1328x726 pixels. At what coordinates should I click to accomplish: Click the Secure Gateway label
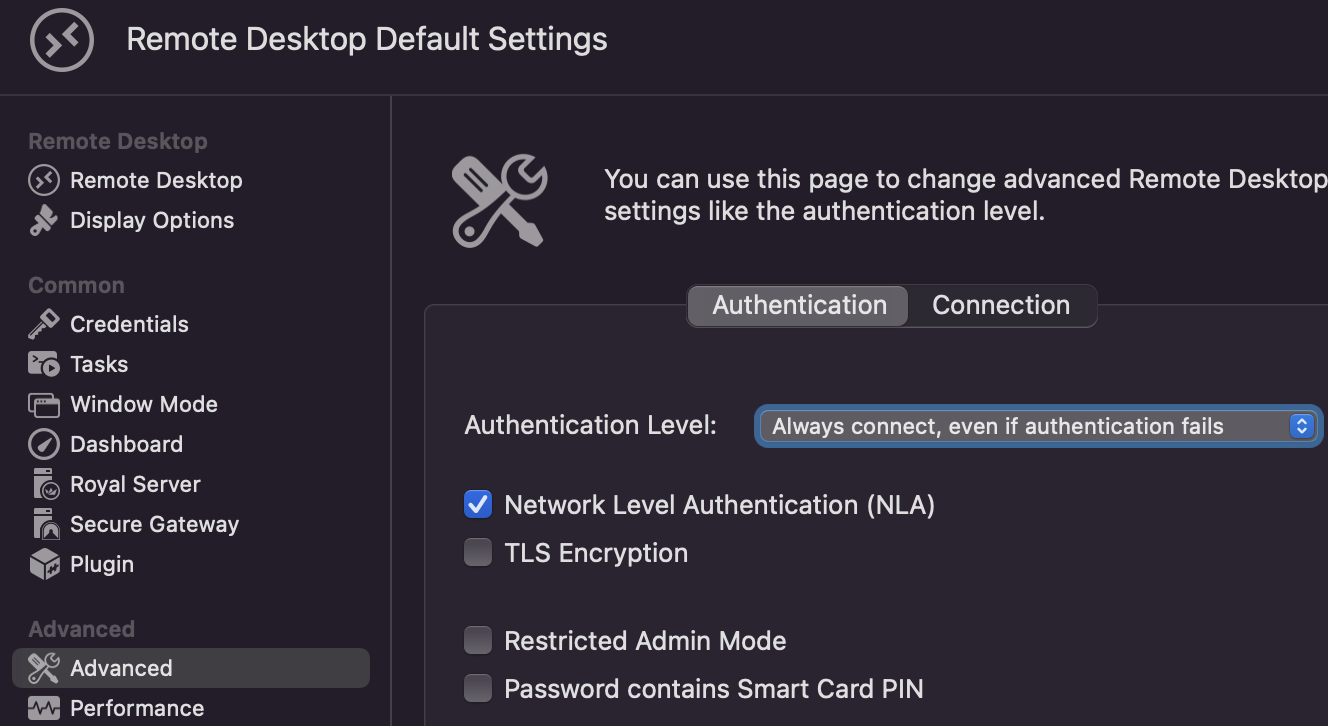point(154,524)
